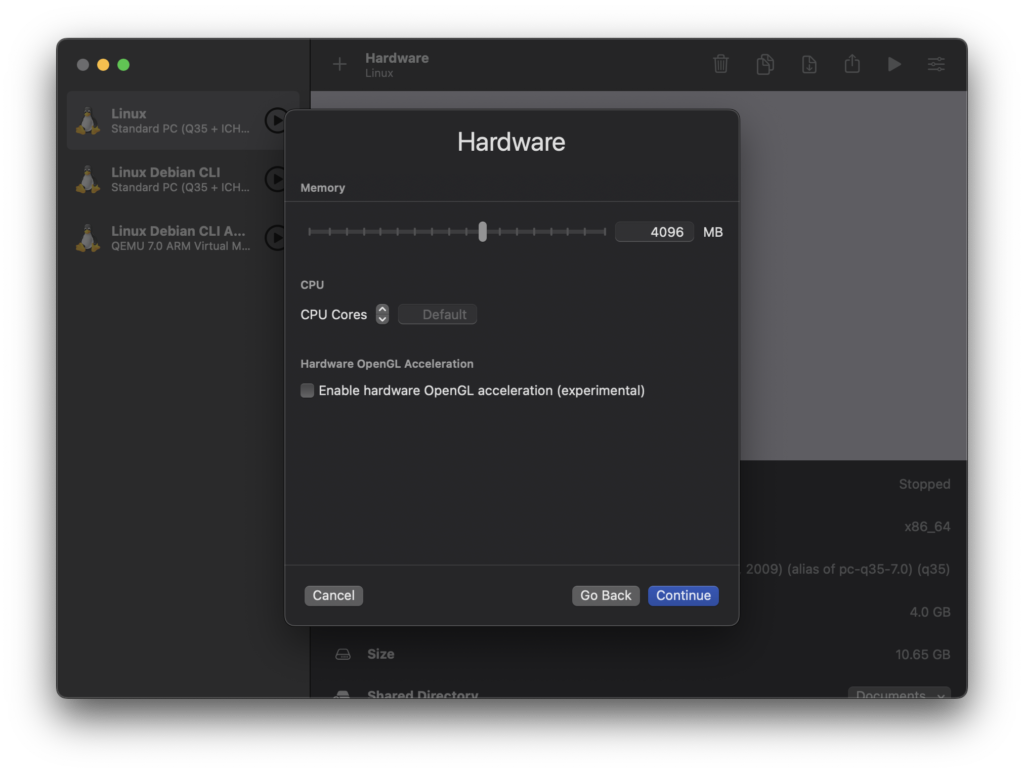
Task: Start VM with toolbar play icon
Action: point(894,64)
